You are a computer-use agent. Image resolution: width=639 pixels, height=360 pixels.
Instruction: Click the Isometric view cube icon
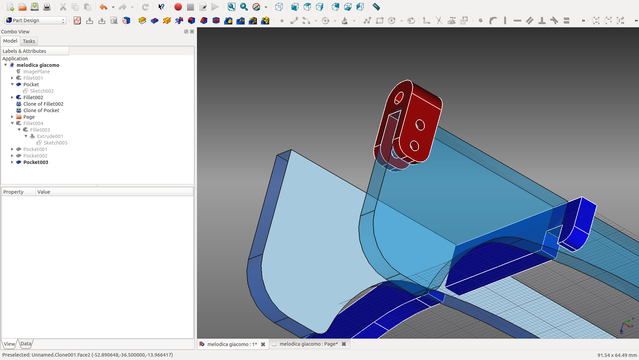[279, 7]
